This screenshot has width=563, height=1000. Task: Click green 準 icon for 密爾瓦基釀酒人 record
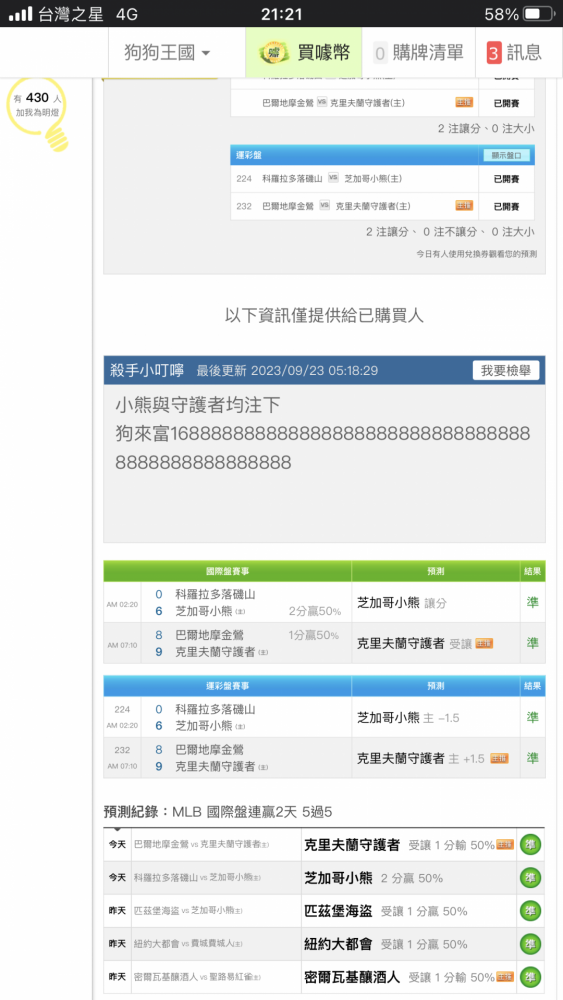point(530,977)
